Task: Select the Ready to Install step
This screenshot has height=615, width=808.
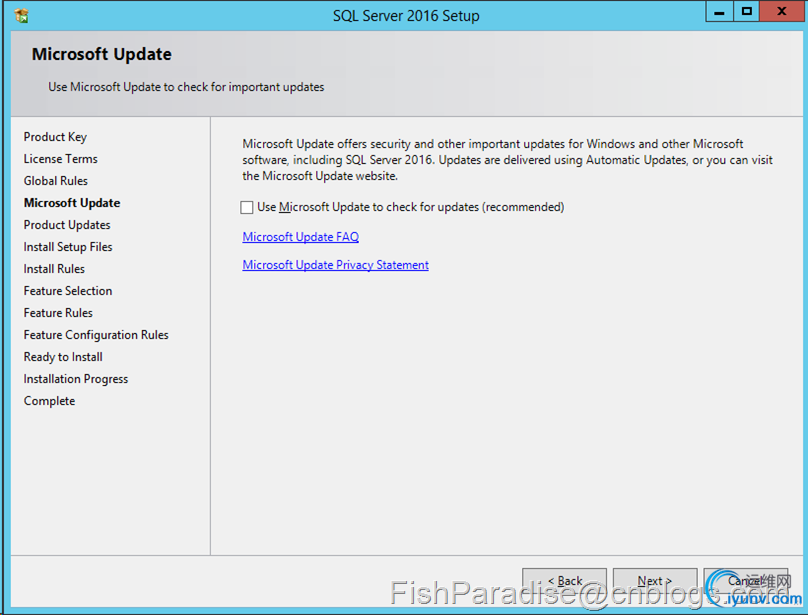Action: (63, 357)
